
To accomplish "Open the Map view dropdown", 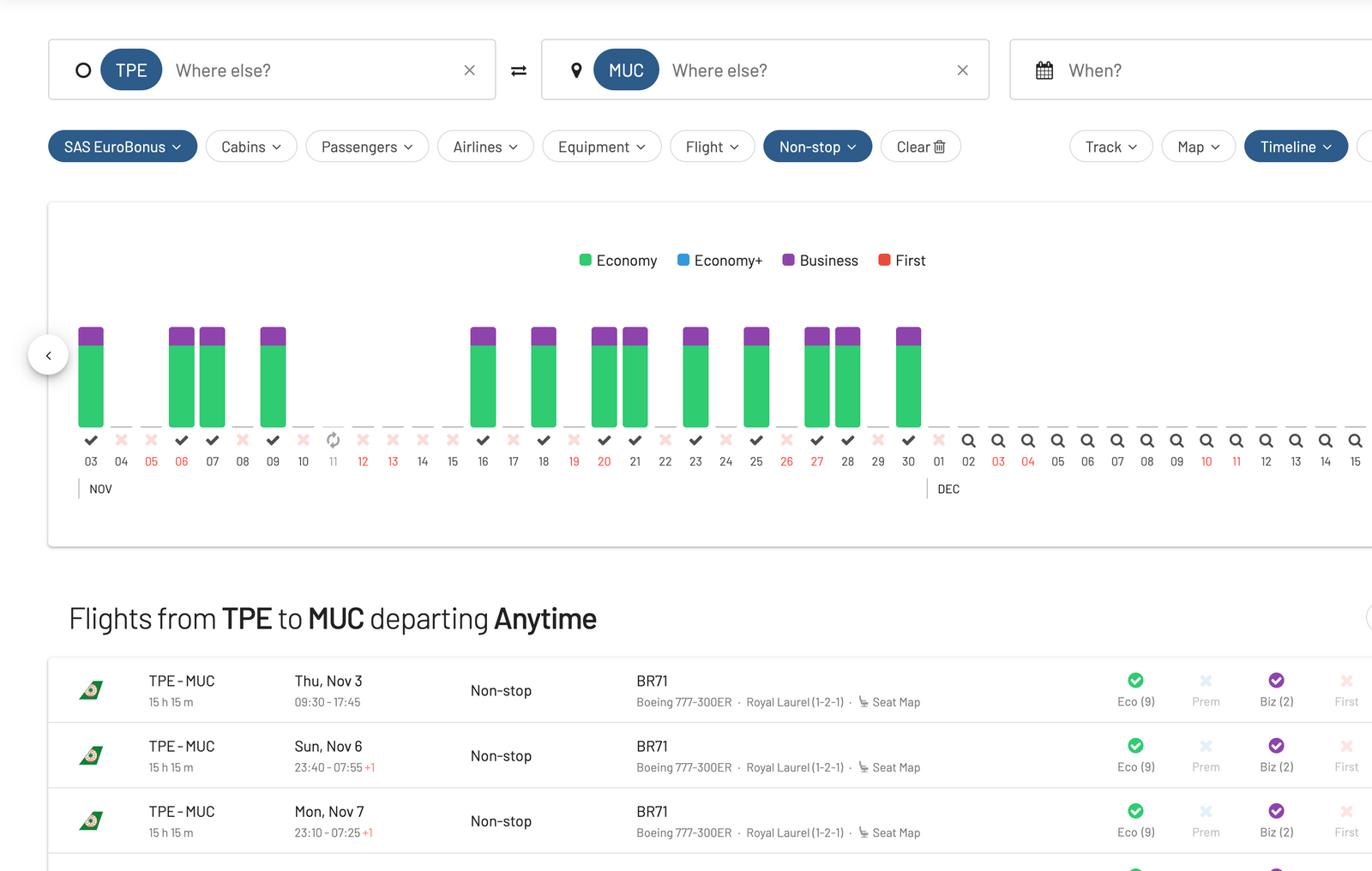I will pos(1199,147).
